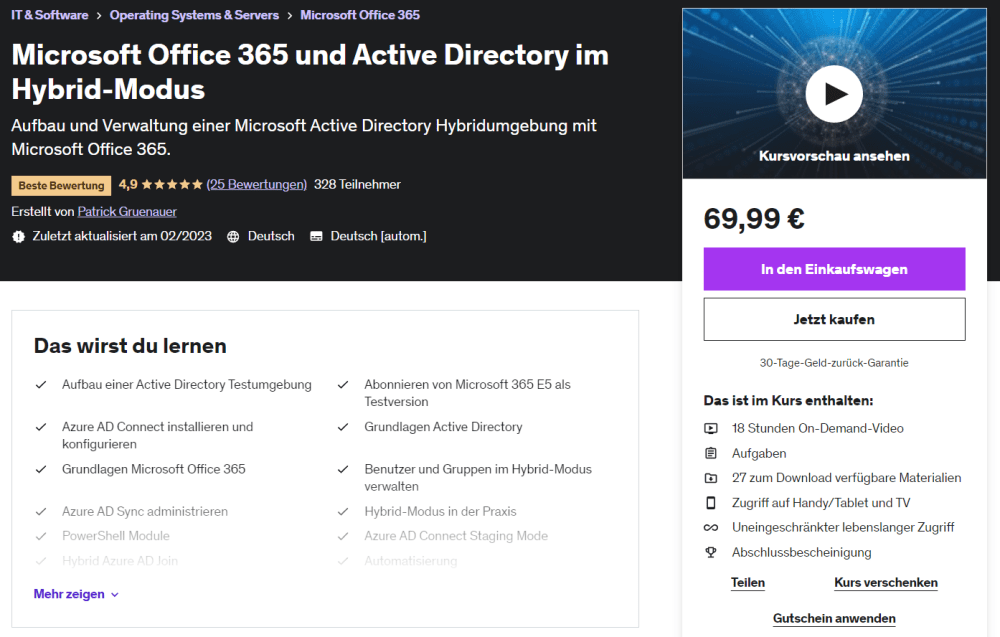
Task: Click the globe language icon
Action: (x=233, y=237)
